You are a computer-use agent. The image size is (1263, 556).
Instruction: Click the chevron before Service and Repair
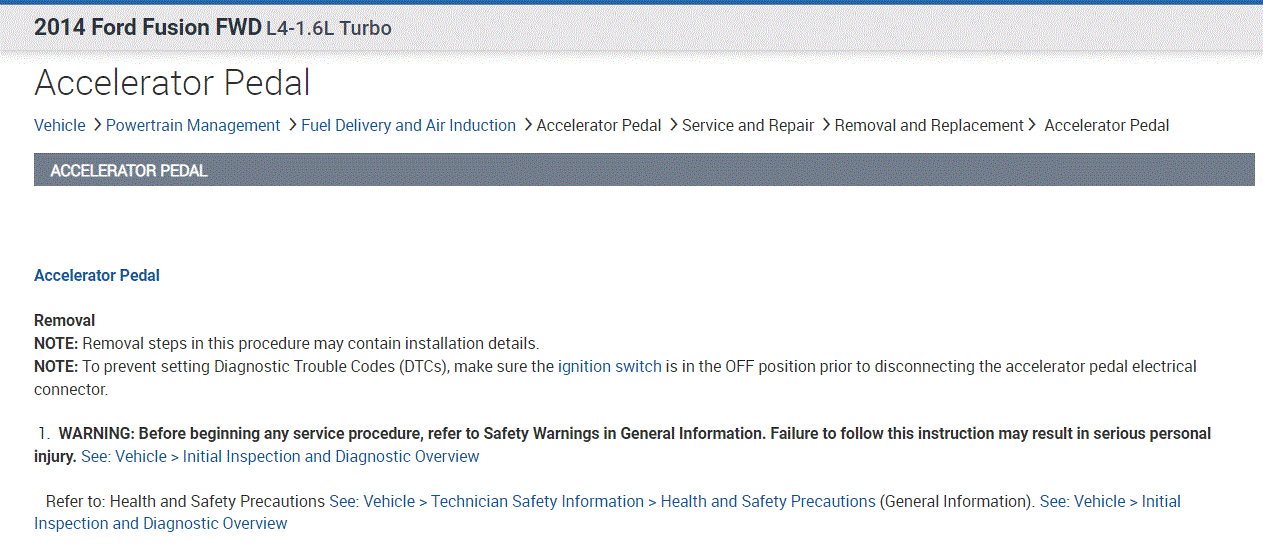click(673, 125)
